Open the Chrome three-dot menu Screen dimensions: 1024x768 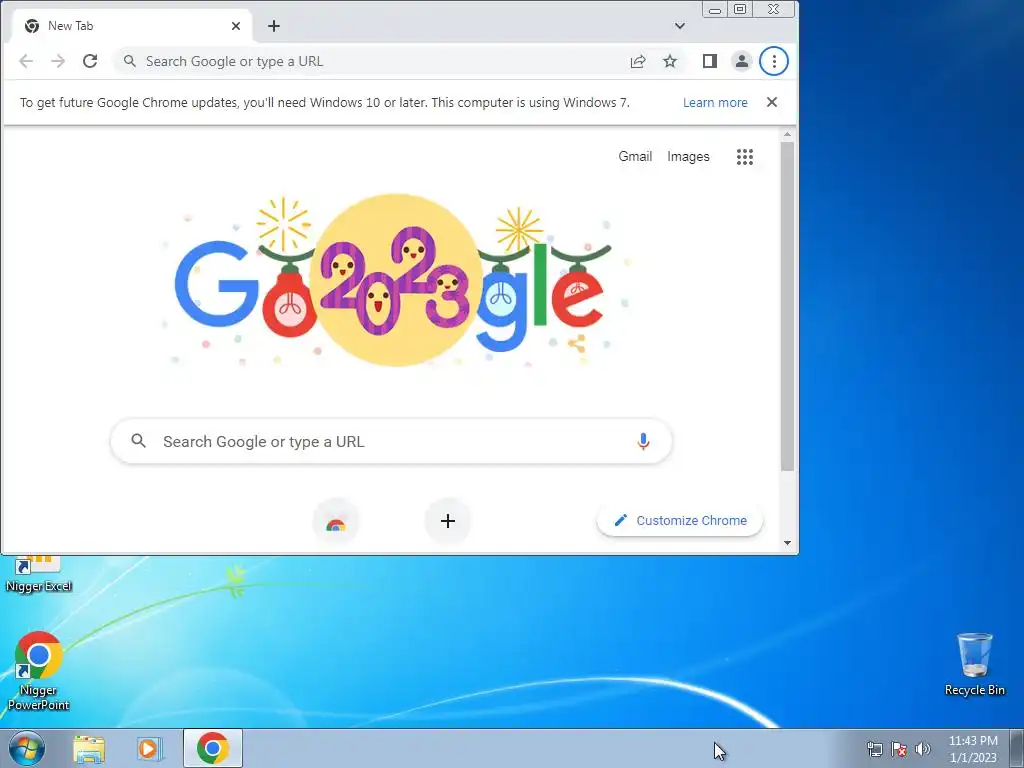click(774, 61)
